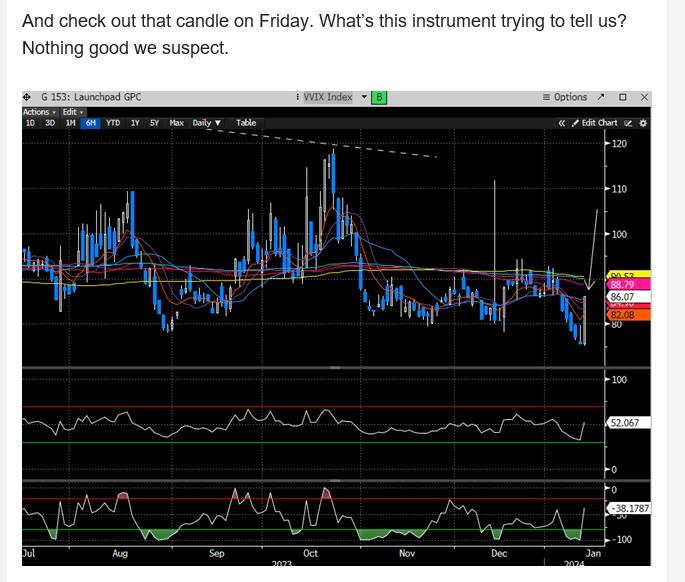The width and height of the screenshot is (685, 582).
Task: Select the 1M time range
Action: point(70,123)
